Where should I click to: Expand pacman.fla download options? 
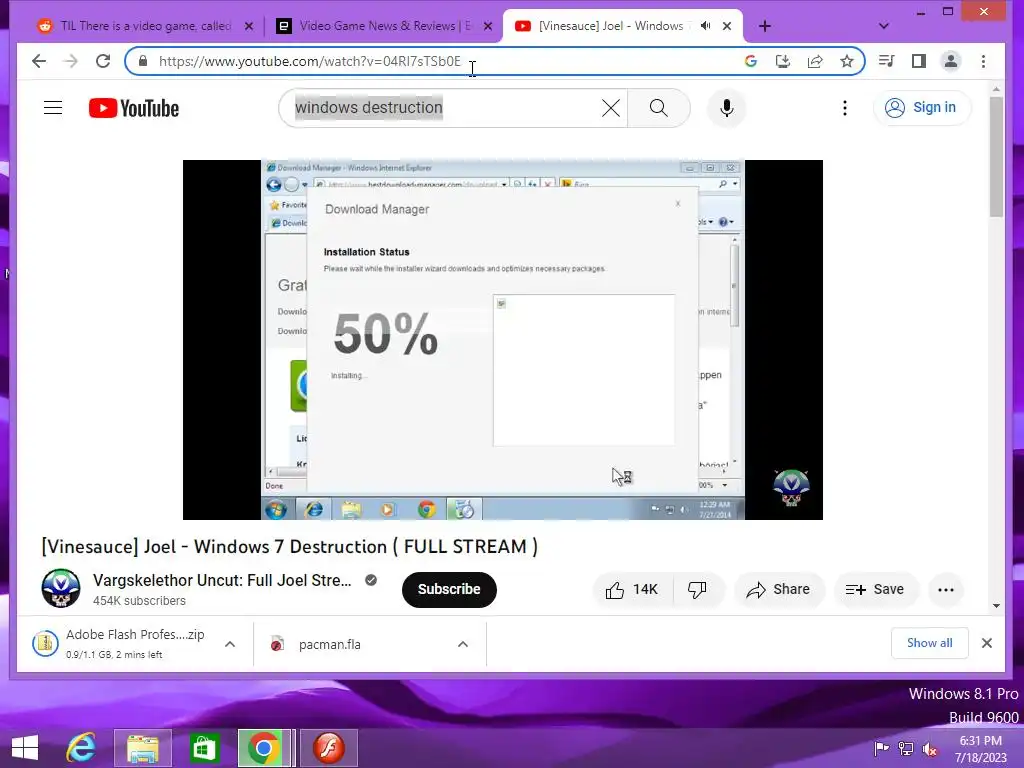coord(463,644)
